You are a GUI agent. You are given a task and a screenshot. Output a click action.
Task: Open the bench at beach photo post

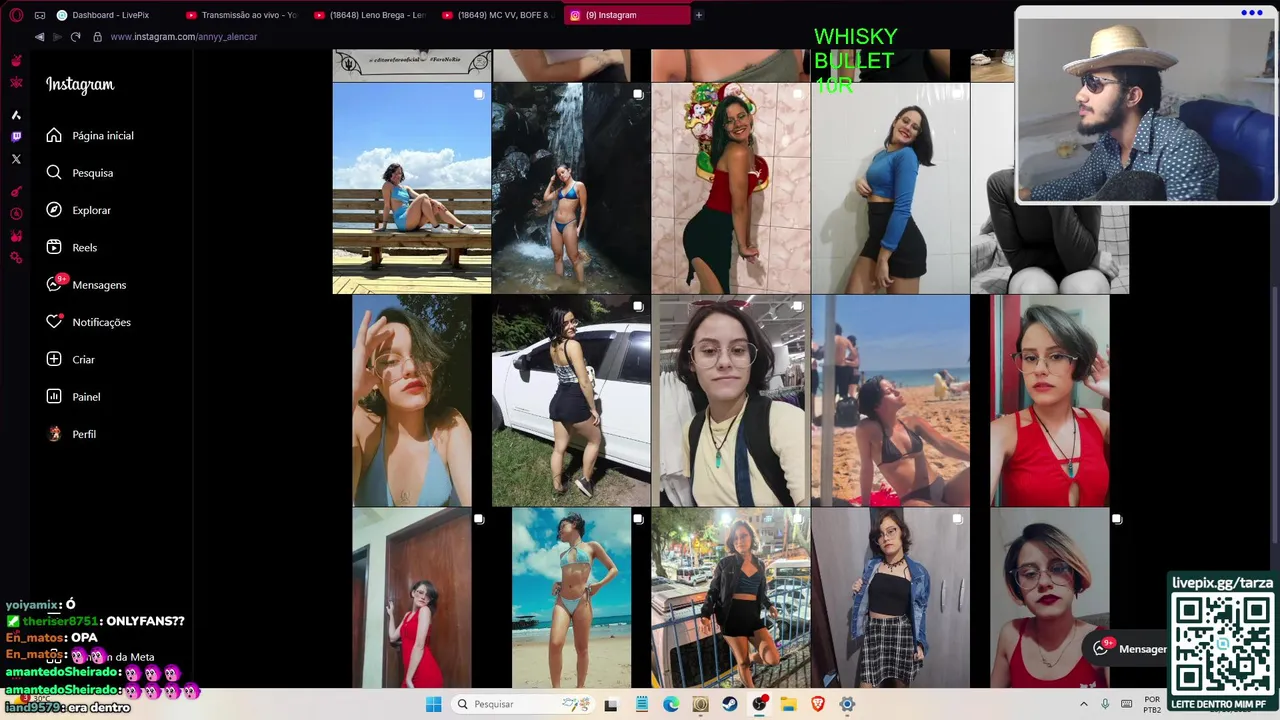click(x=412, y=188)
